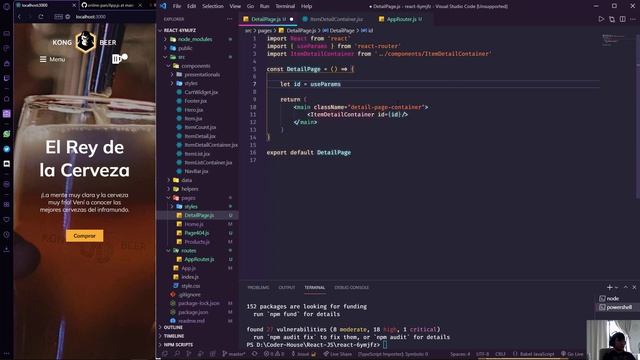Switch to the OUTPUT panel tab

[287, 287]
